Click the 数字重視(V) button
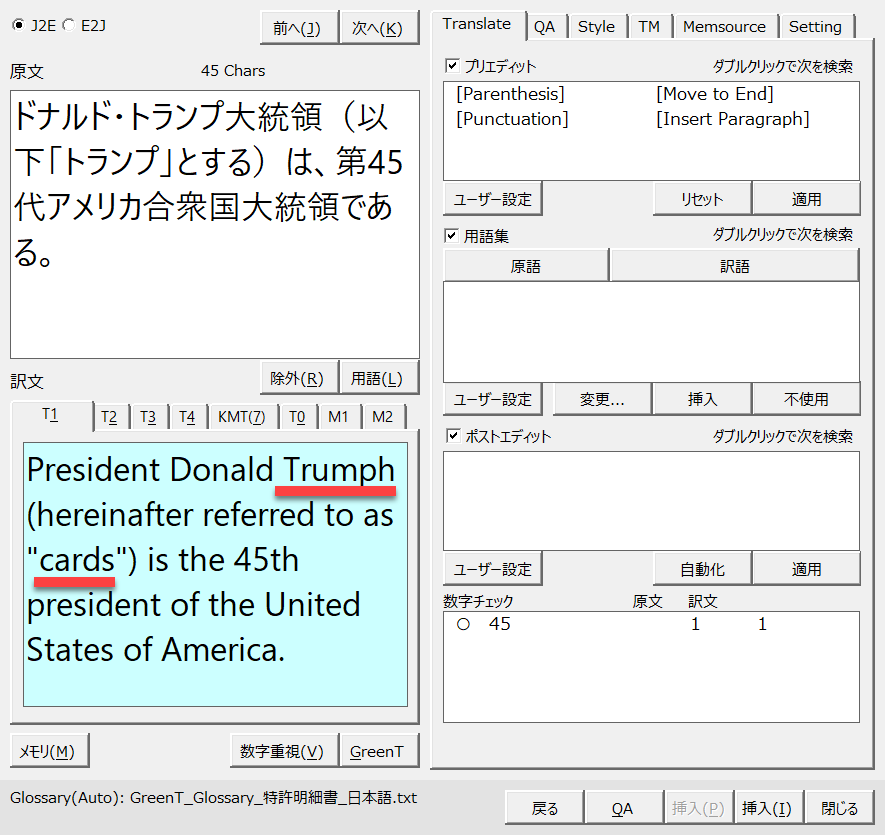The height and width of the screenshot is (835, 885). (282, 751)
